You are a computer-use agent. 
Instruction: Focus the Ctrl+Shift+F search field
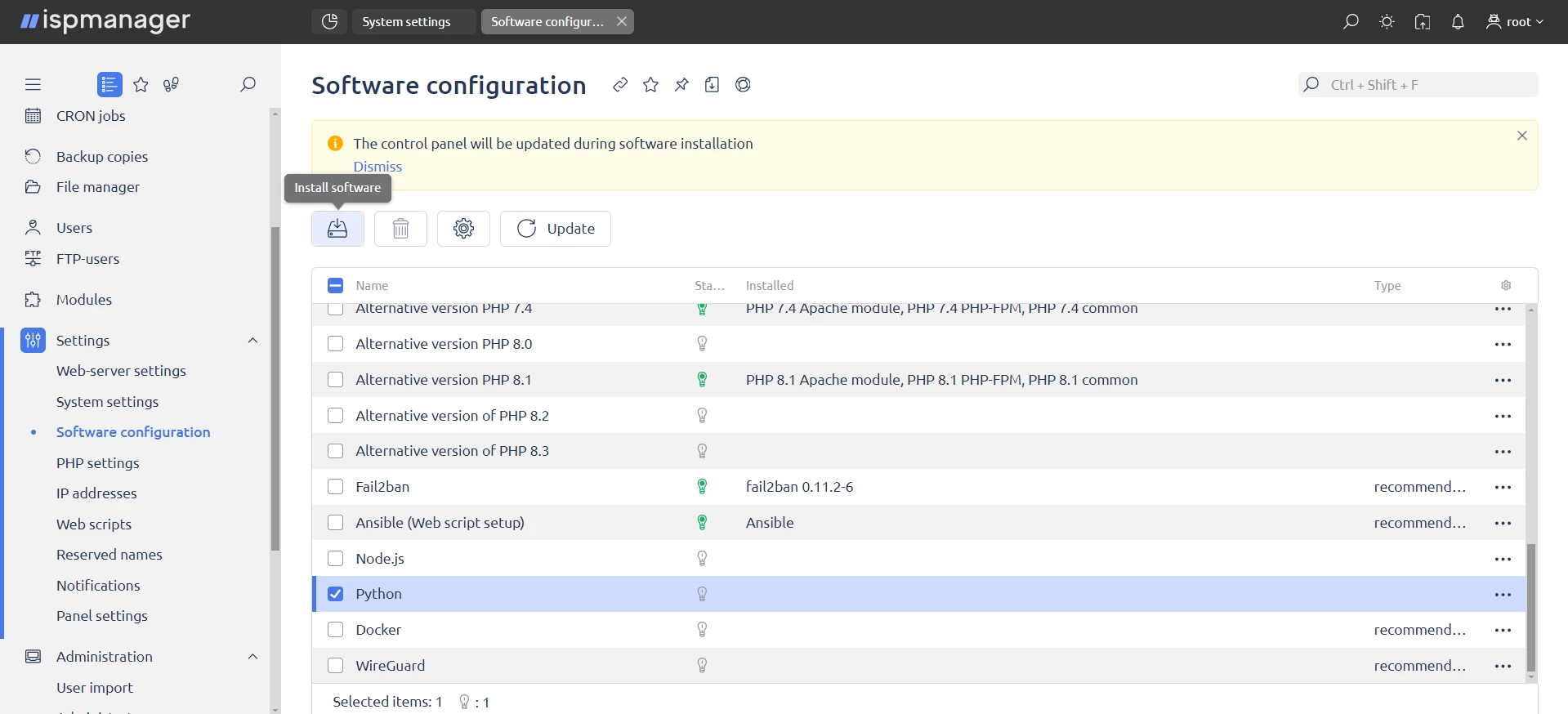[x=1418, y=85]
